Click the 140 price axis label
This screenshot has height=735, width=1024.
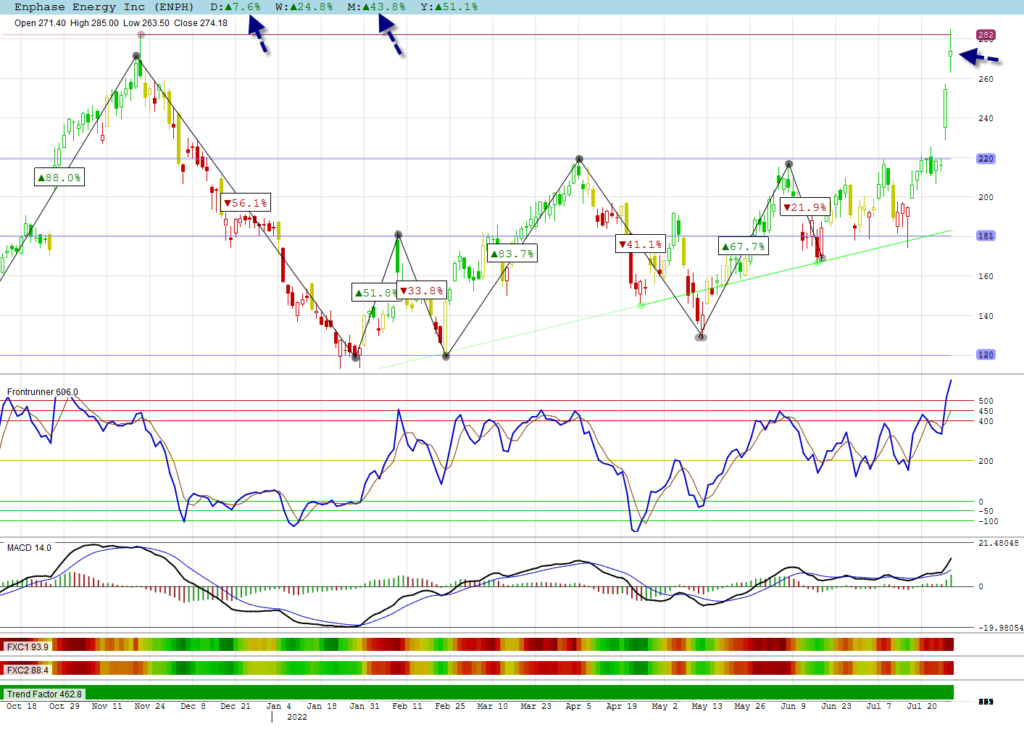coord(985,316)
